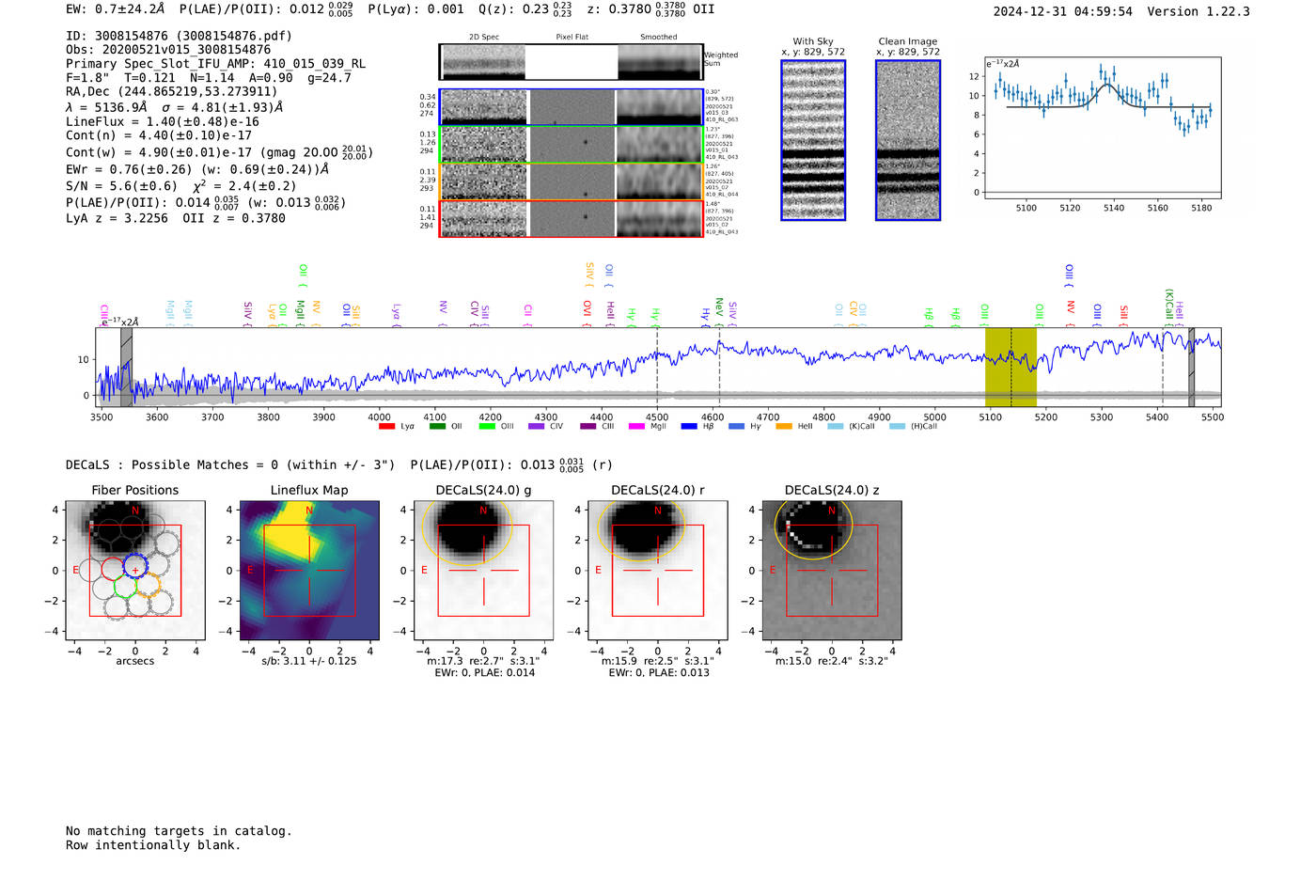Viewport: 1316px width, 896px height.
Task: Open the DECaLS(24.0) g image
Action: (x=483, y=569)
